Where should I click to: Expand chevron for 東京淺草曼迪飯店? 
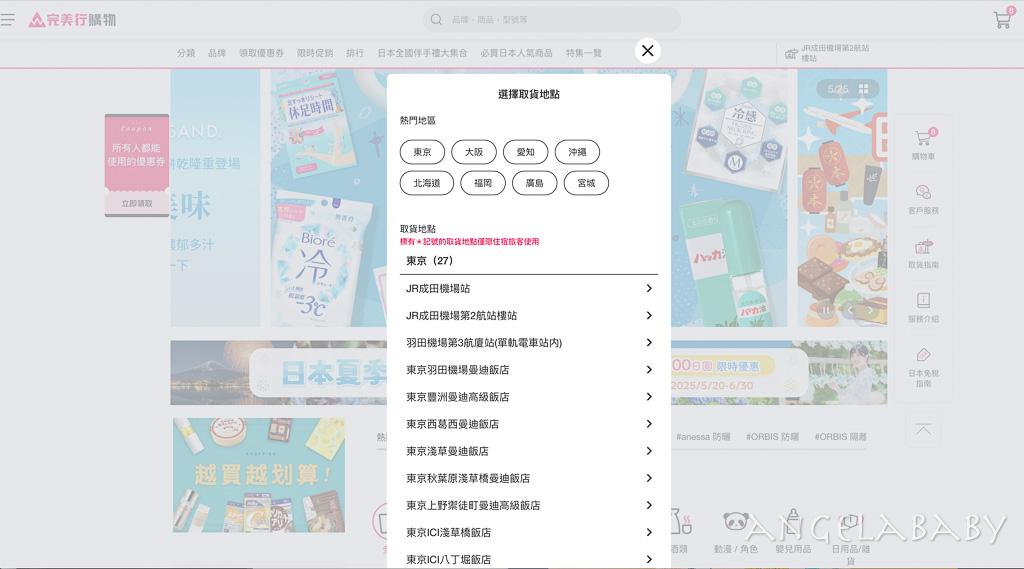[x=648, y=451]
